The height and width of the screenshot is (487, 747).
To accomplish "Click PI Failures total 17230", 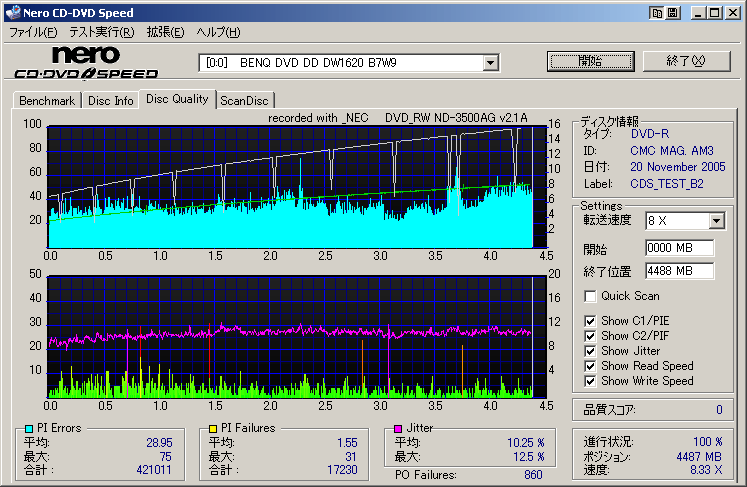I will (x=342, y=470).
